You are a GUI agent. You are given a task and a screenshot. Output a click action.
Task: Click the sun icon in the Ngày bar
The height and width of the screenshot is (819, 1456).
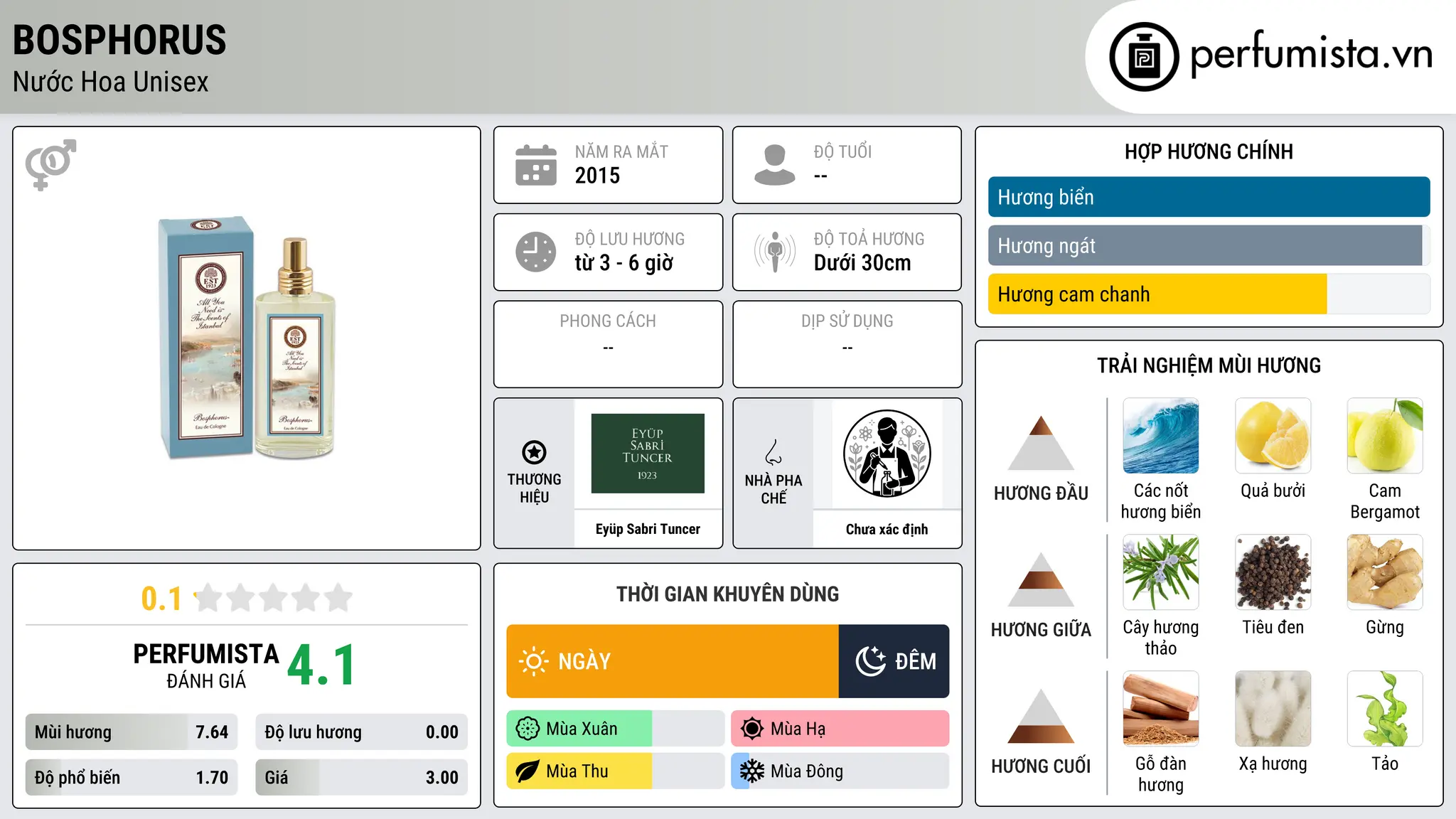click(x=533, y=661)
